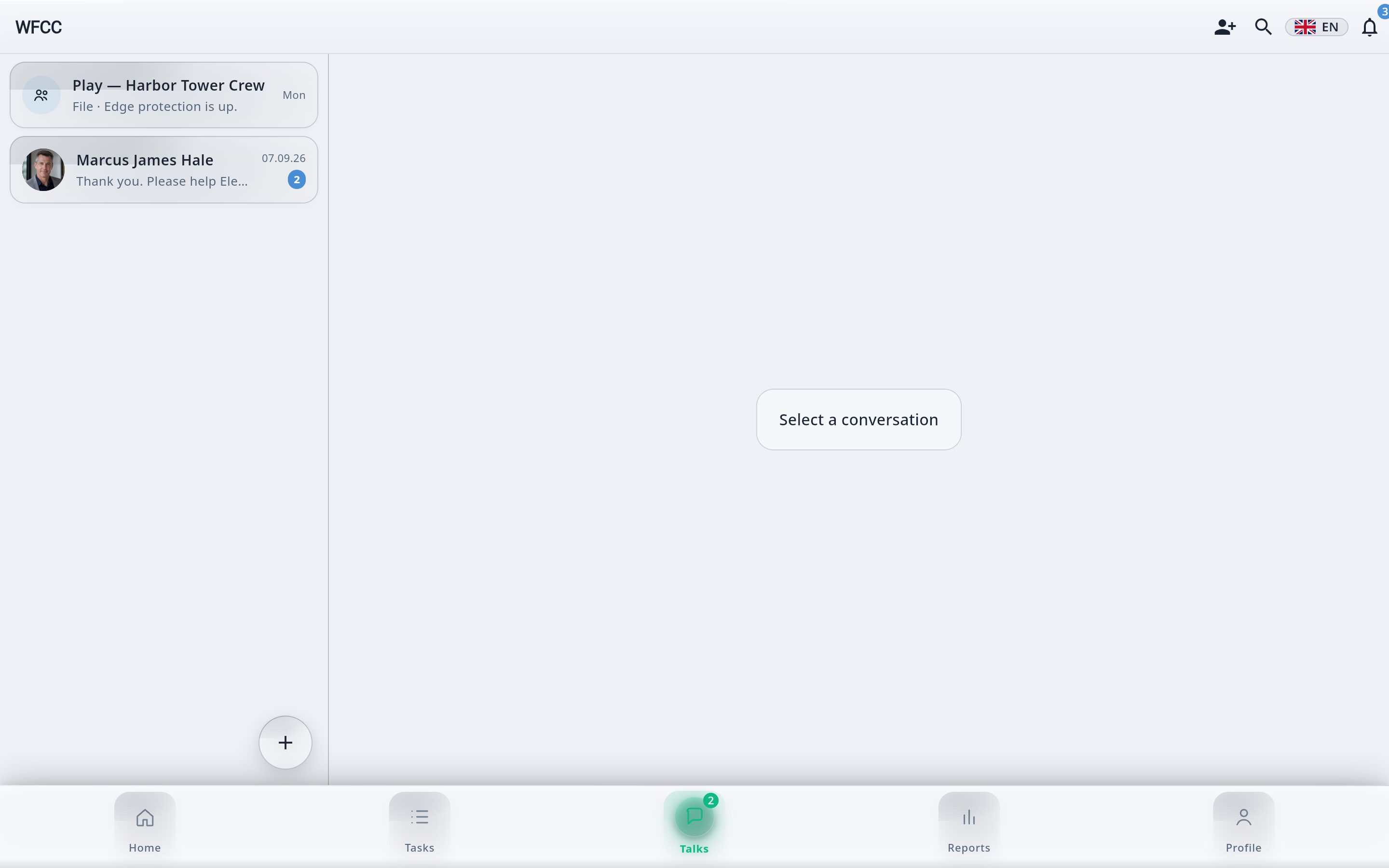Click the 07.09.26 date on Marcus chat
Image resolution: width=1389 pixels, height=868 pixels.
[284, 159]
